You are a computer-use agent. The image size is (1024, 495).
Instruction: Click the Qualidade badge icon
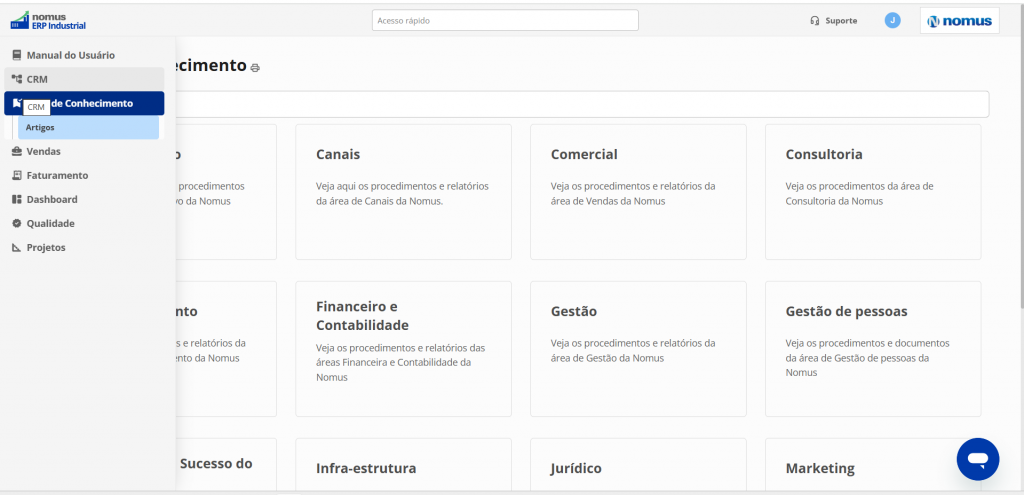pos(17,224)
